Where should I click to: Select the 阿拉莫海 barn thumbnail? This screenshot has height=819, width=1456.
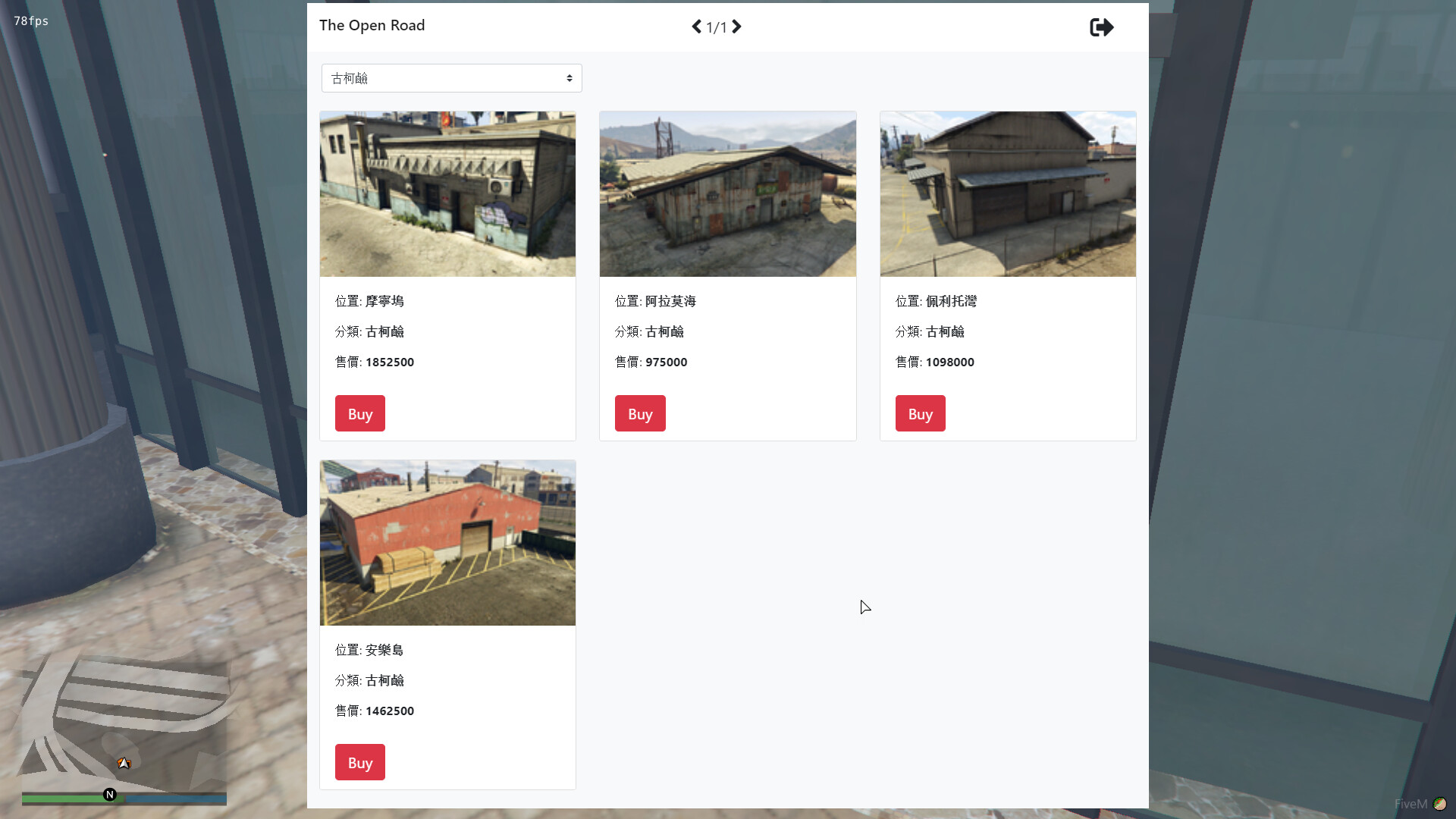(728, 194)
